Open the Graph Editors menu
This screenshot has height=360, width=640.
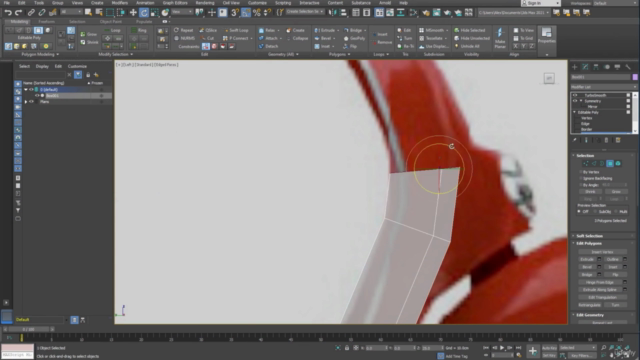point(175,3)
